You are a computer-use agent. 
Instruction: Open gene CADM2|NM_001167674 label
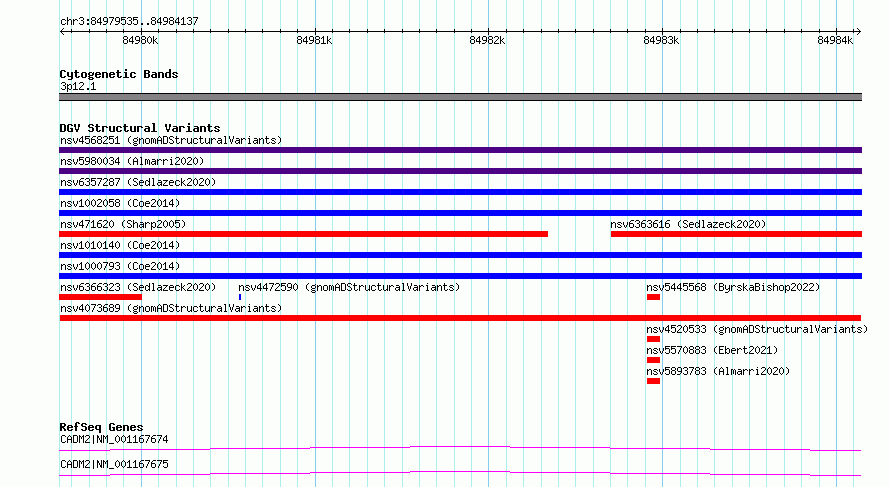(114, 439)
